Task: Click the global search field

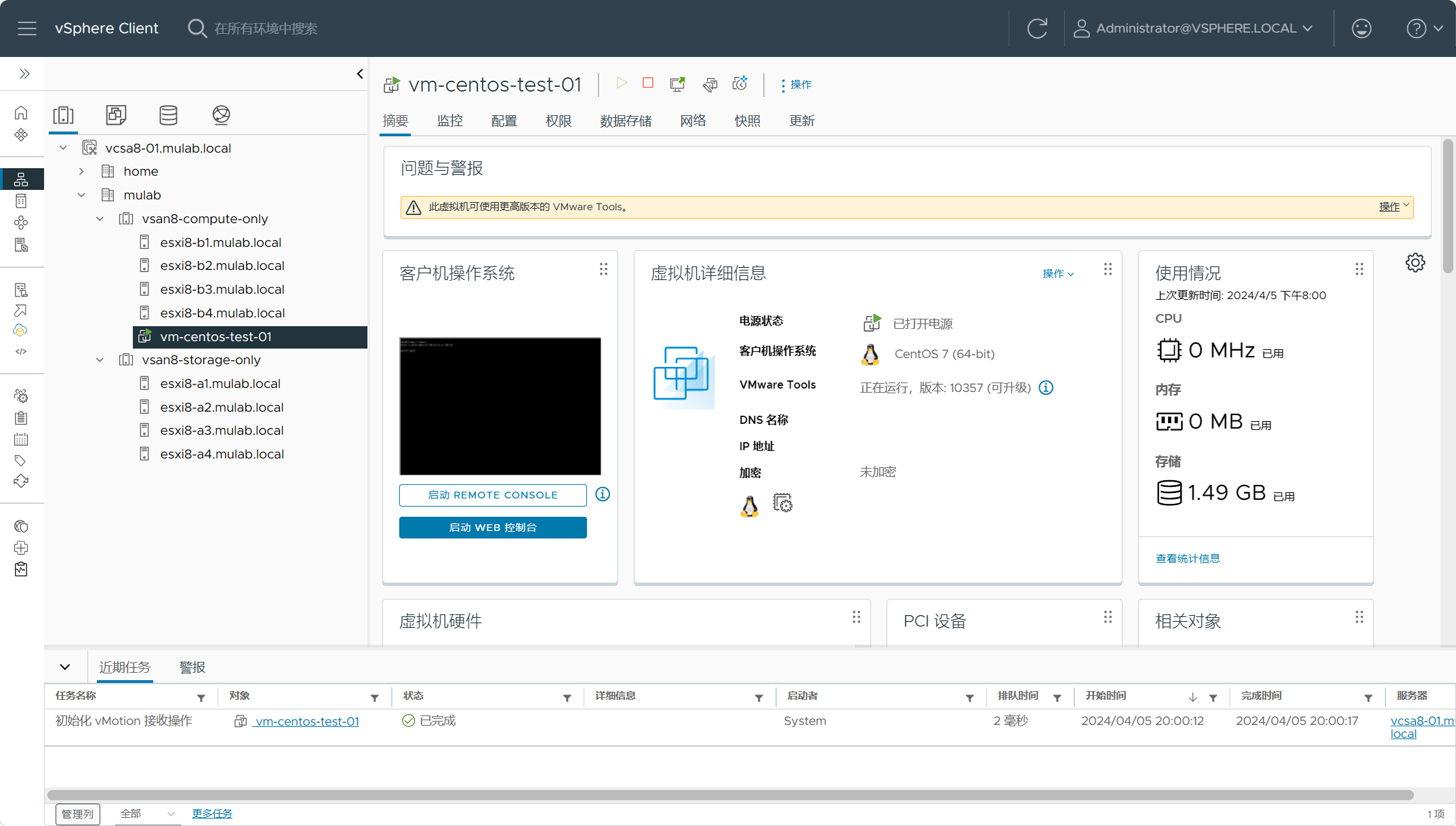Action: (266, 28)
